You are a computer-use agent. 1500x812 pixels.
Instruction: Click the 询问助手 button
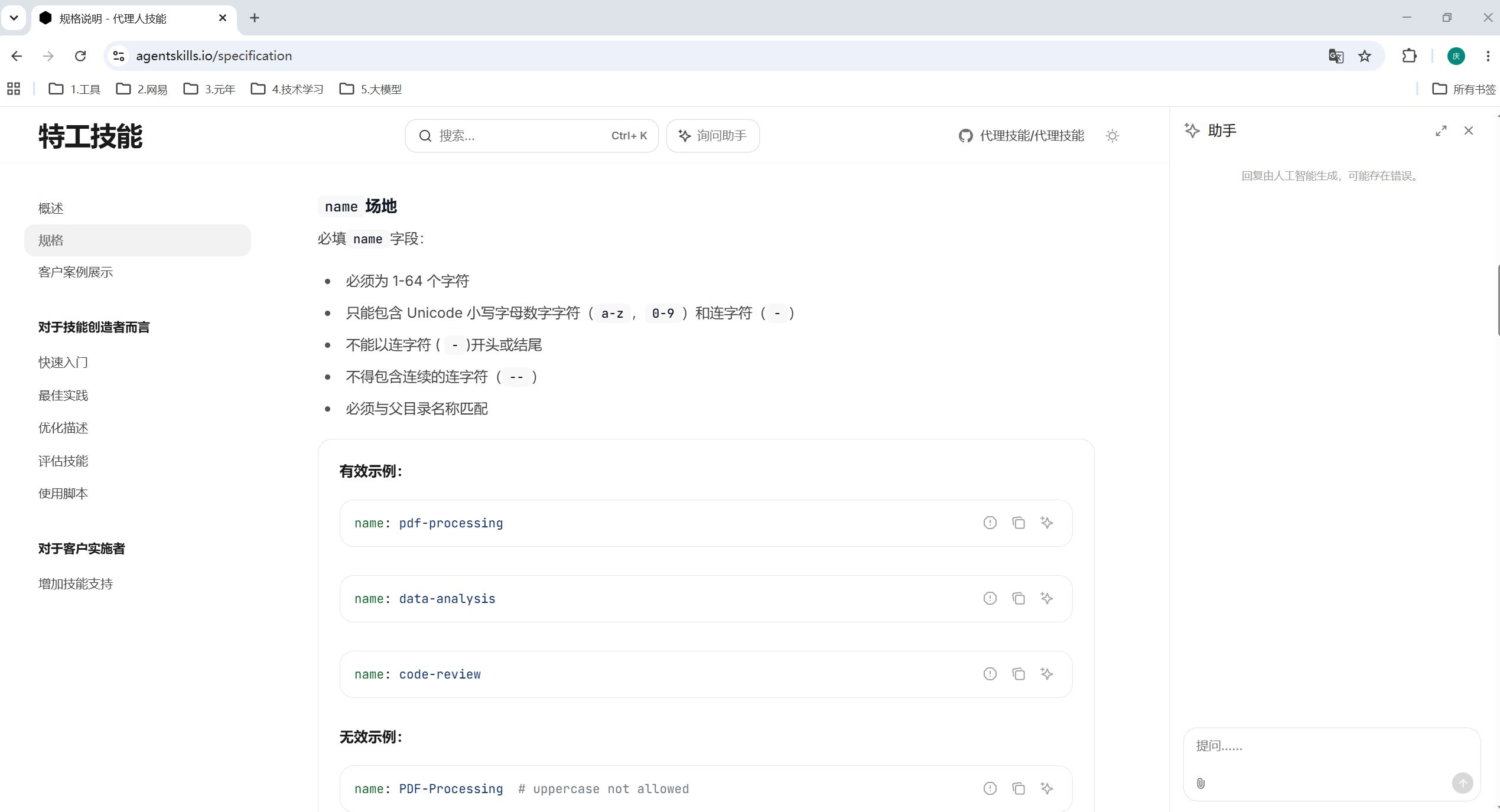click(712, 136)
